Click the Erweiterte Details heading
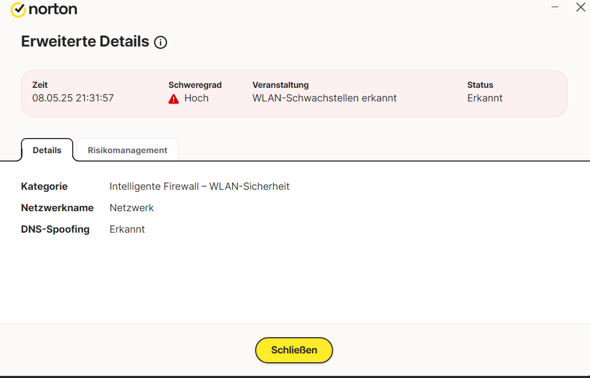This screenshot has width=590, height=378. 85,42
